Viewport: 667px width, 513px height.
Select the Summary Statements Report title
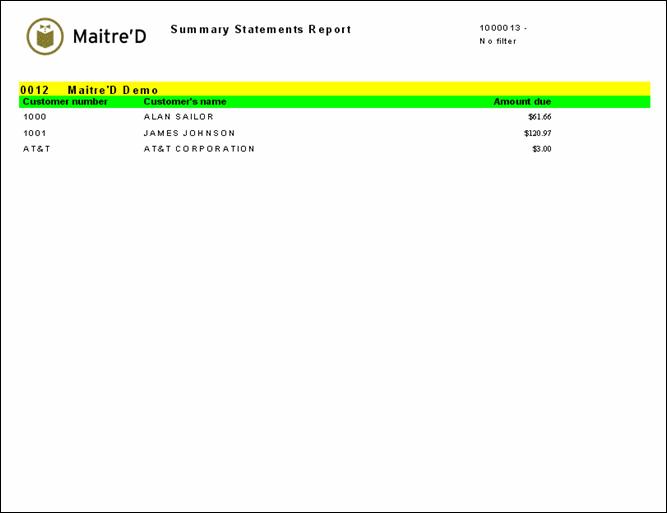click(x=260, y=30)
